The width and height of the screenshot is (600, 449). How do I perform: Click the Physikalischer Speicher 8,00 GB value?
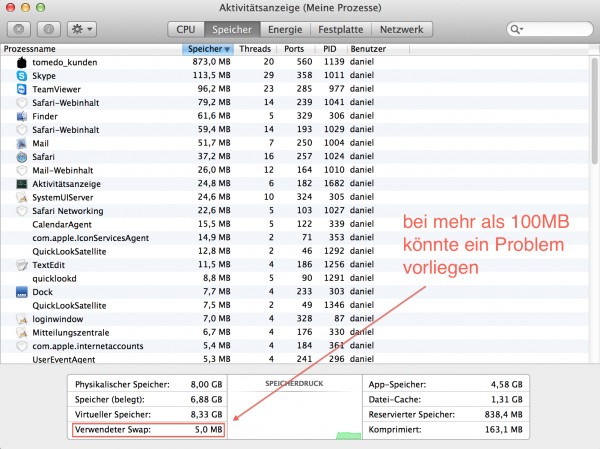[x=206, y=384]
